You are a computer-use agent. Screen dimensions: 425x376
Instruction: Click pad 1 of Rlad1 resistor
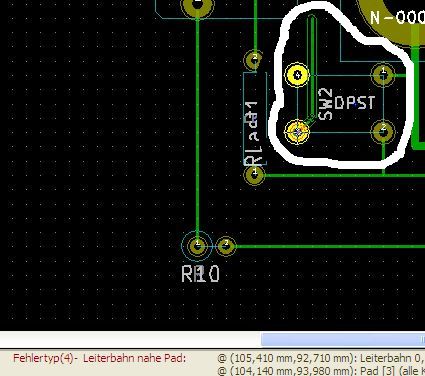(254, 175)
